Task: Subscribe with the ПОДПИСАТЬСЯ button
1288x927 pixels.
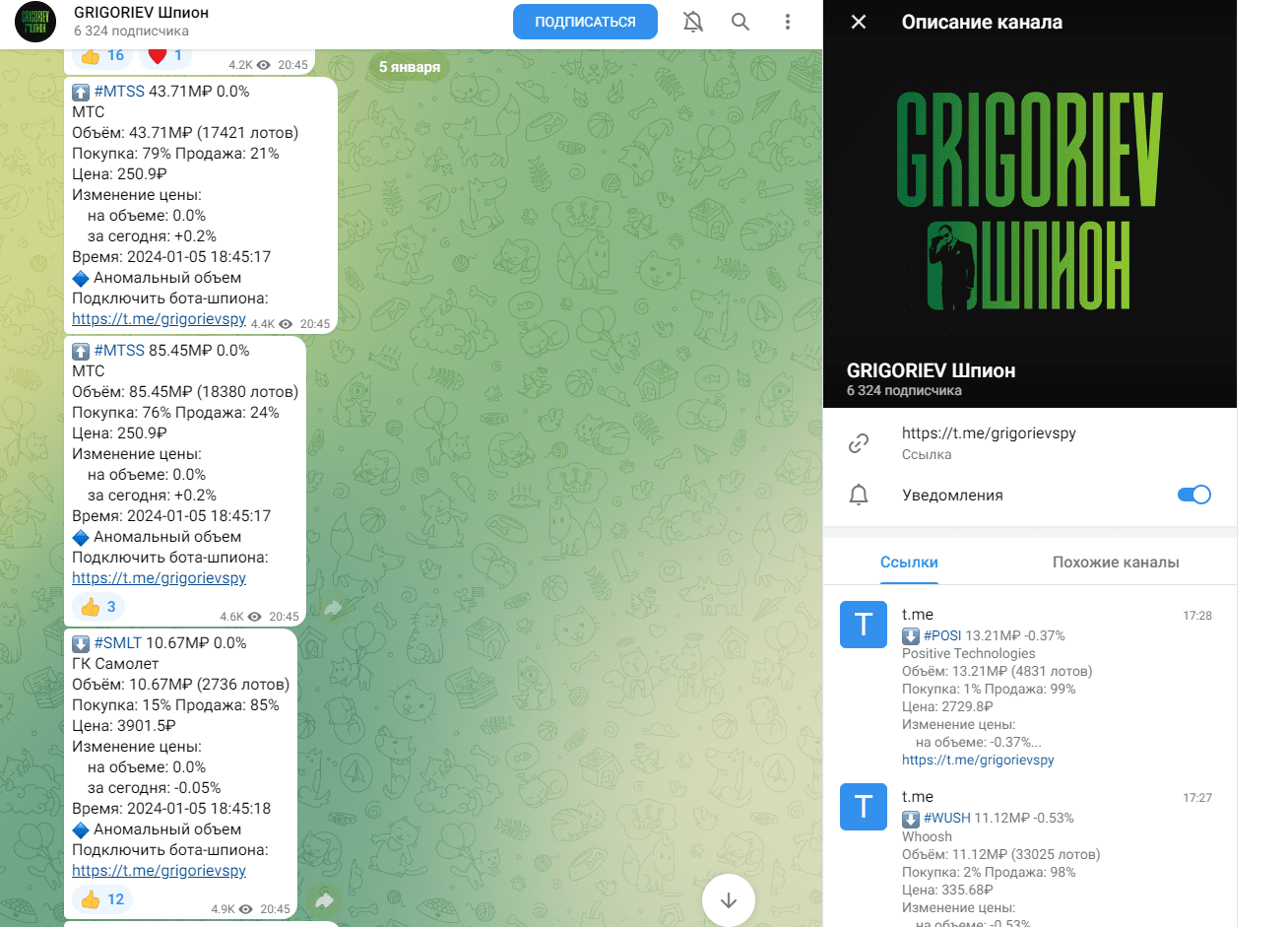Action: tap(585, 22)
